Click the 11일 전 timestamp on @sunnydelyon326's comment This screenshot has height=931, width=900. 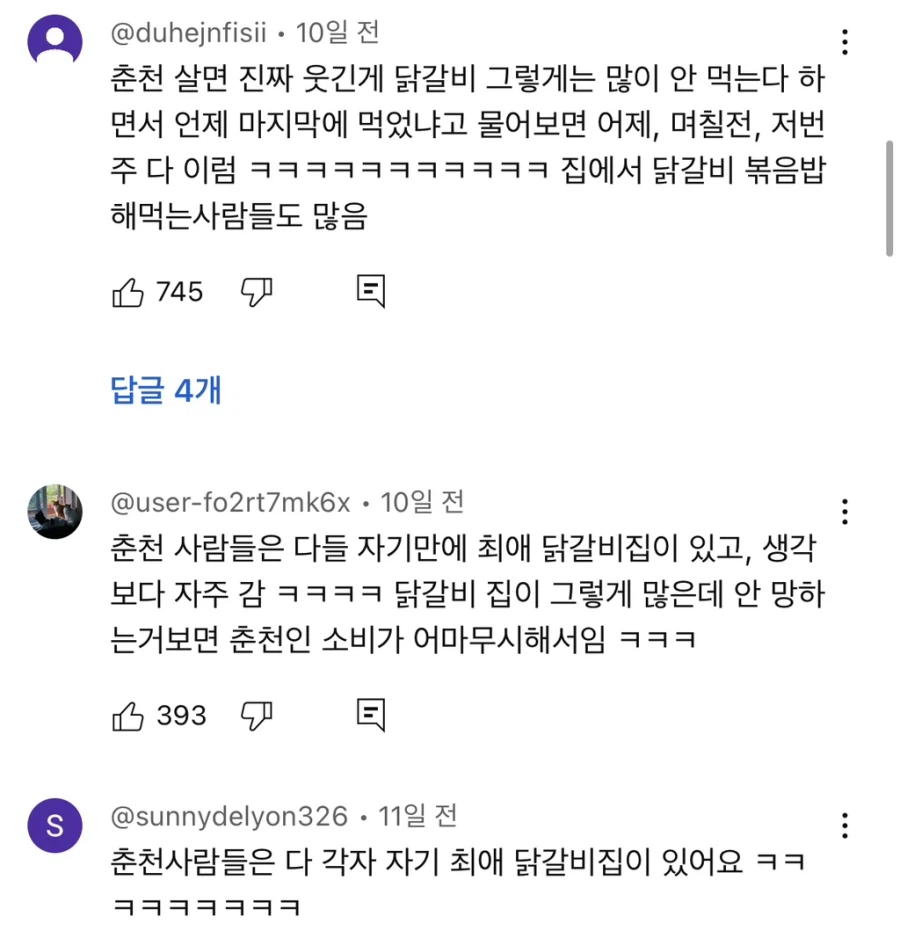pos(418,817)
